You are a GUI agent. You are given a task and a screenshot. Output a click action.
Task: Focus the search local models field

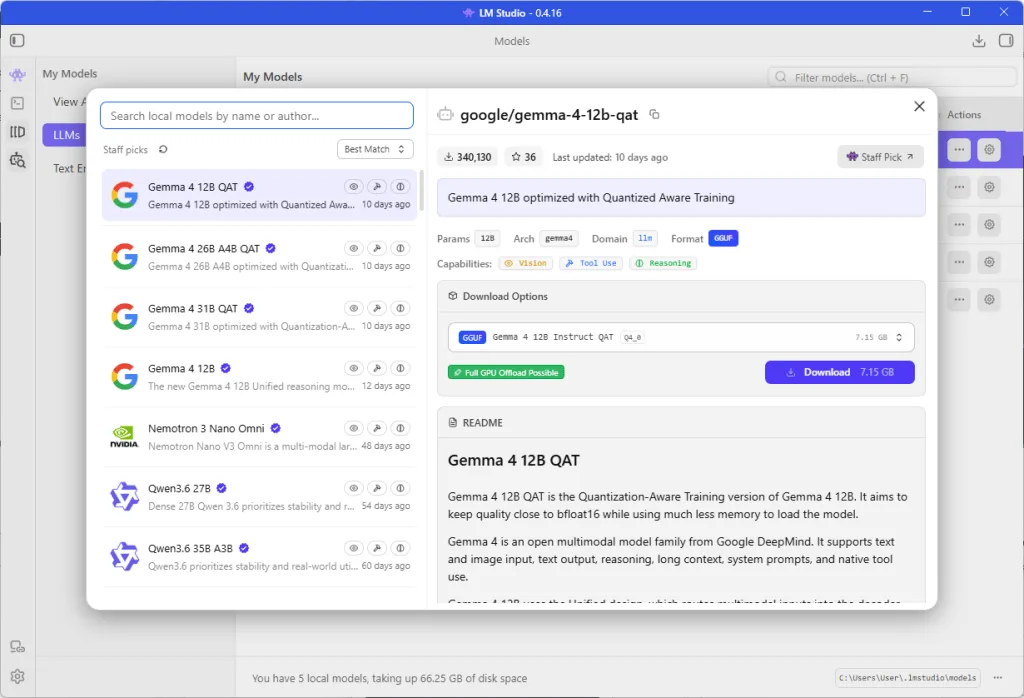[x=257, y=116]
